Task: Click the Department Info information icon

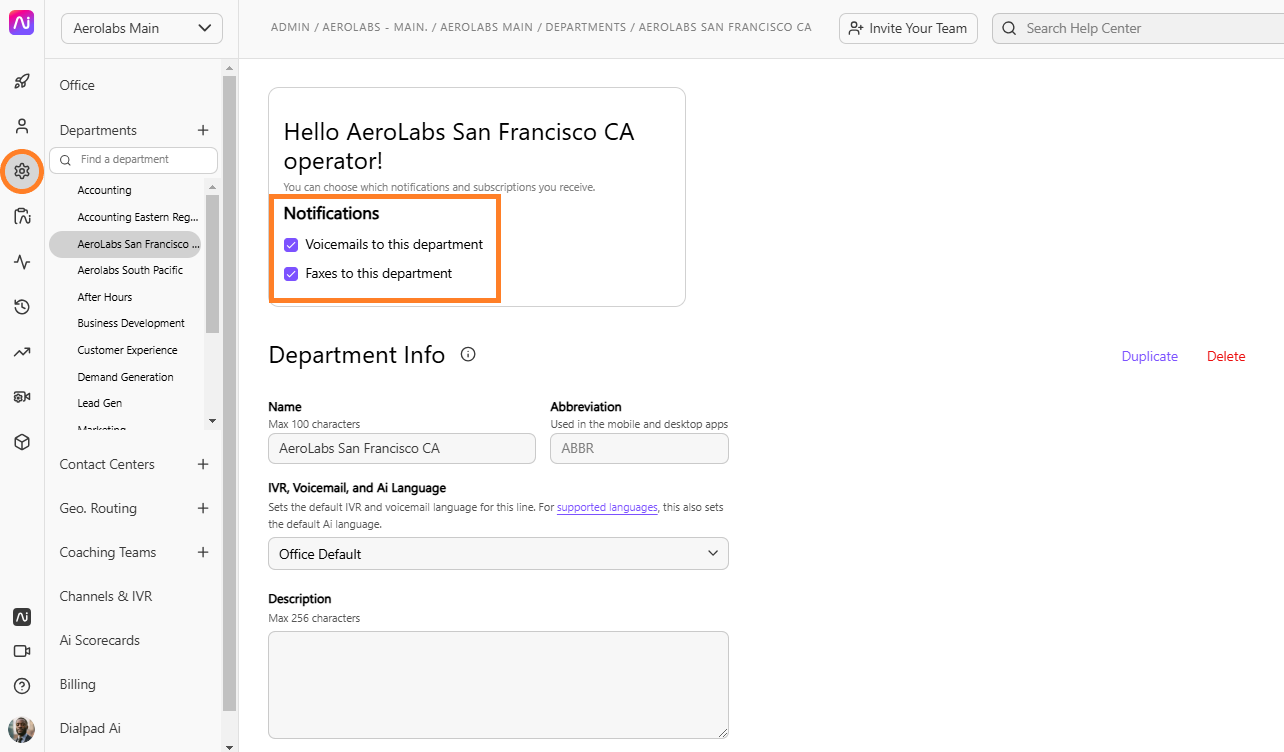Action: point(468,354)
